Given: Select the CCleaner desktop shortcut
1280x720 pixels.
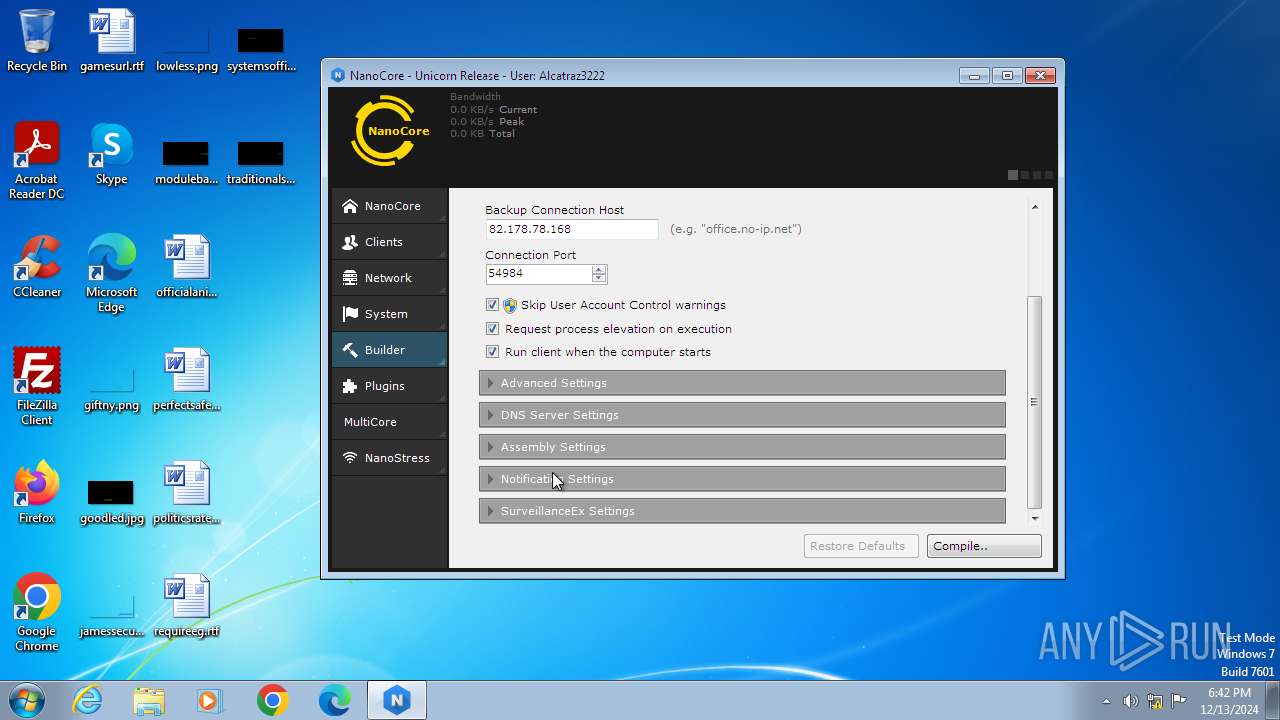Looking at the screenshot, I should (x=37, y=267).
